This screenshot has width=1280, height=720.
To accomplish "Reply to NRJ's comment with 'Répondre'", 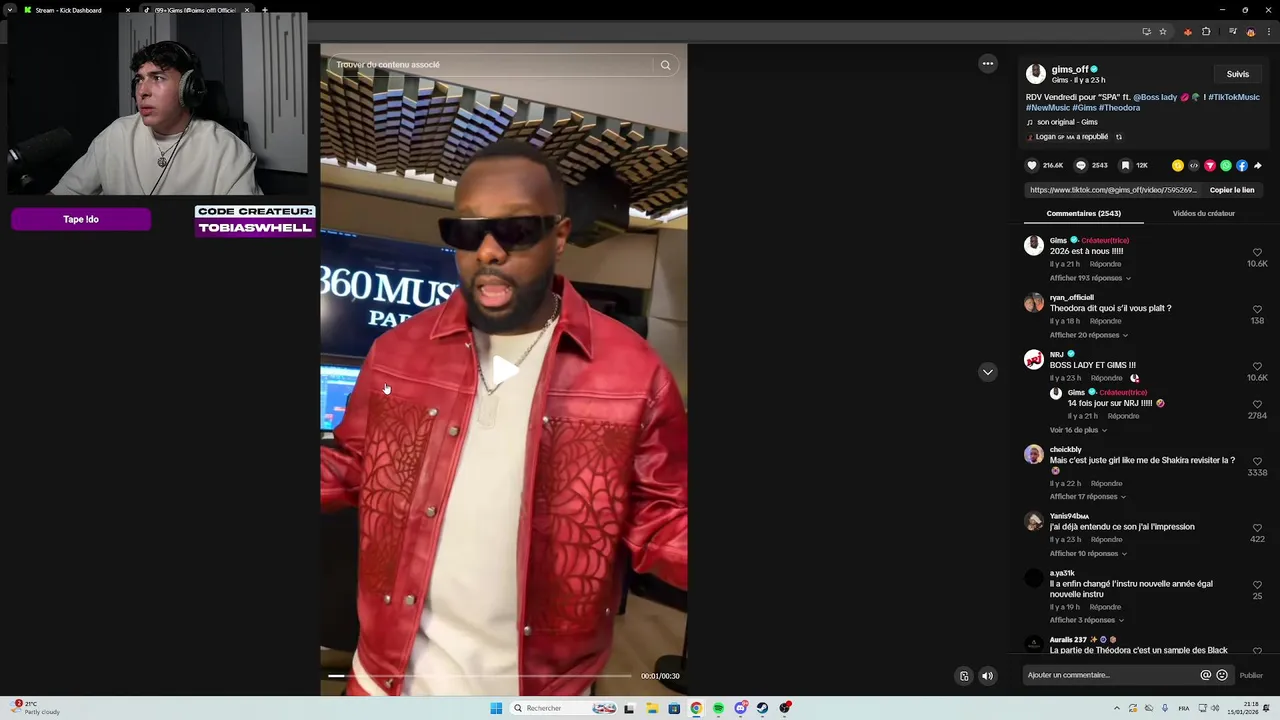I will [x=1106, y=378].
